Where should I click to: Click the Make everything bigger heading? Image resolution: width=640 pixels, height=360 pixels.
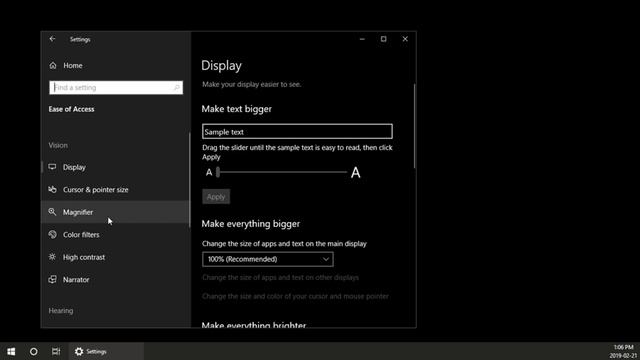click(251, 224)
